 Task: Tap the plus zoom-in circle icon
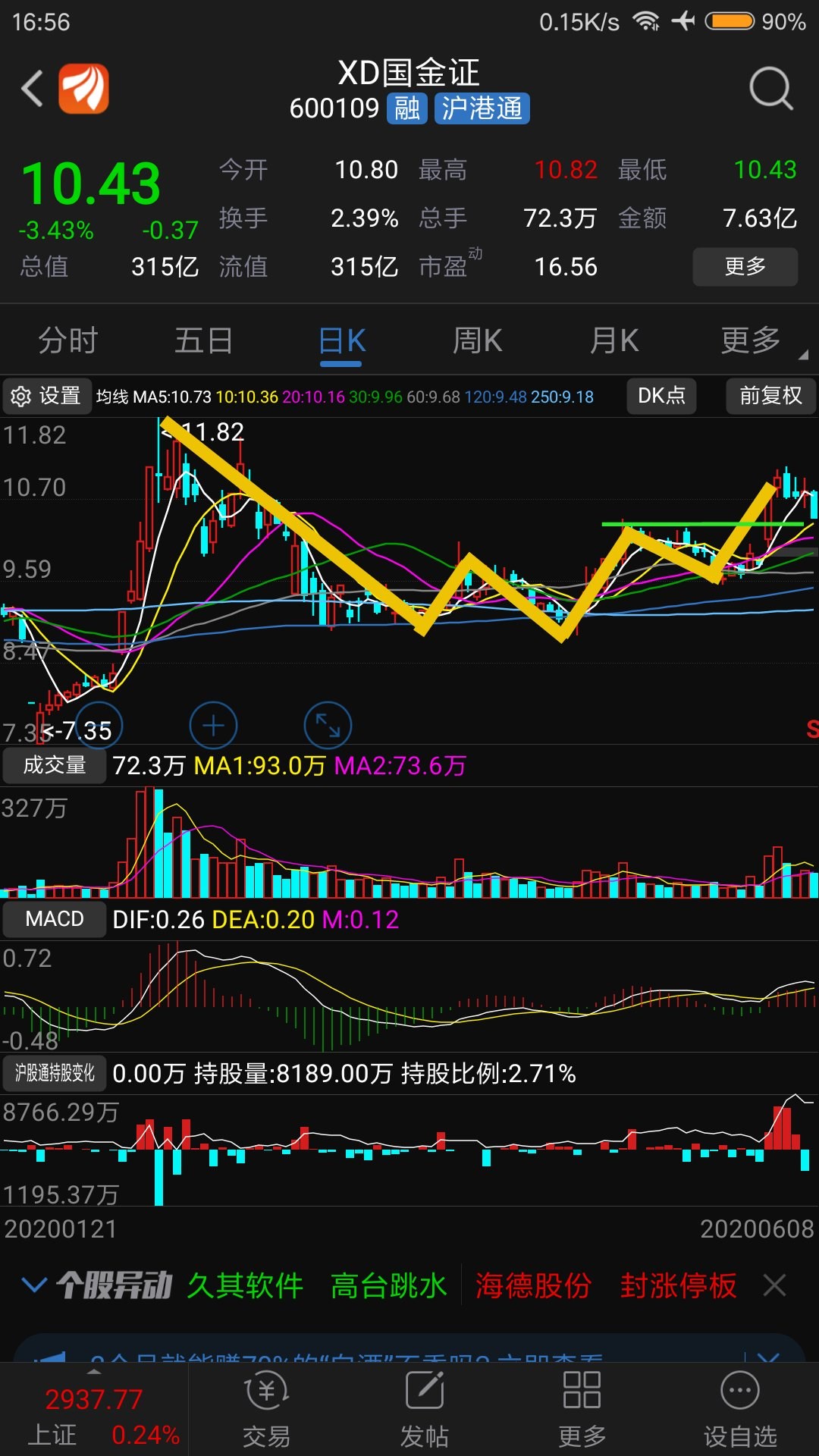(x=213, y=726)
